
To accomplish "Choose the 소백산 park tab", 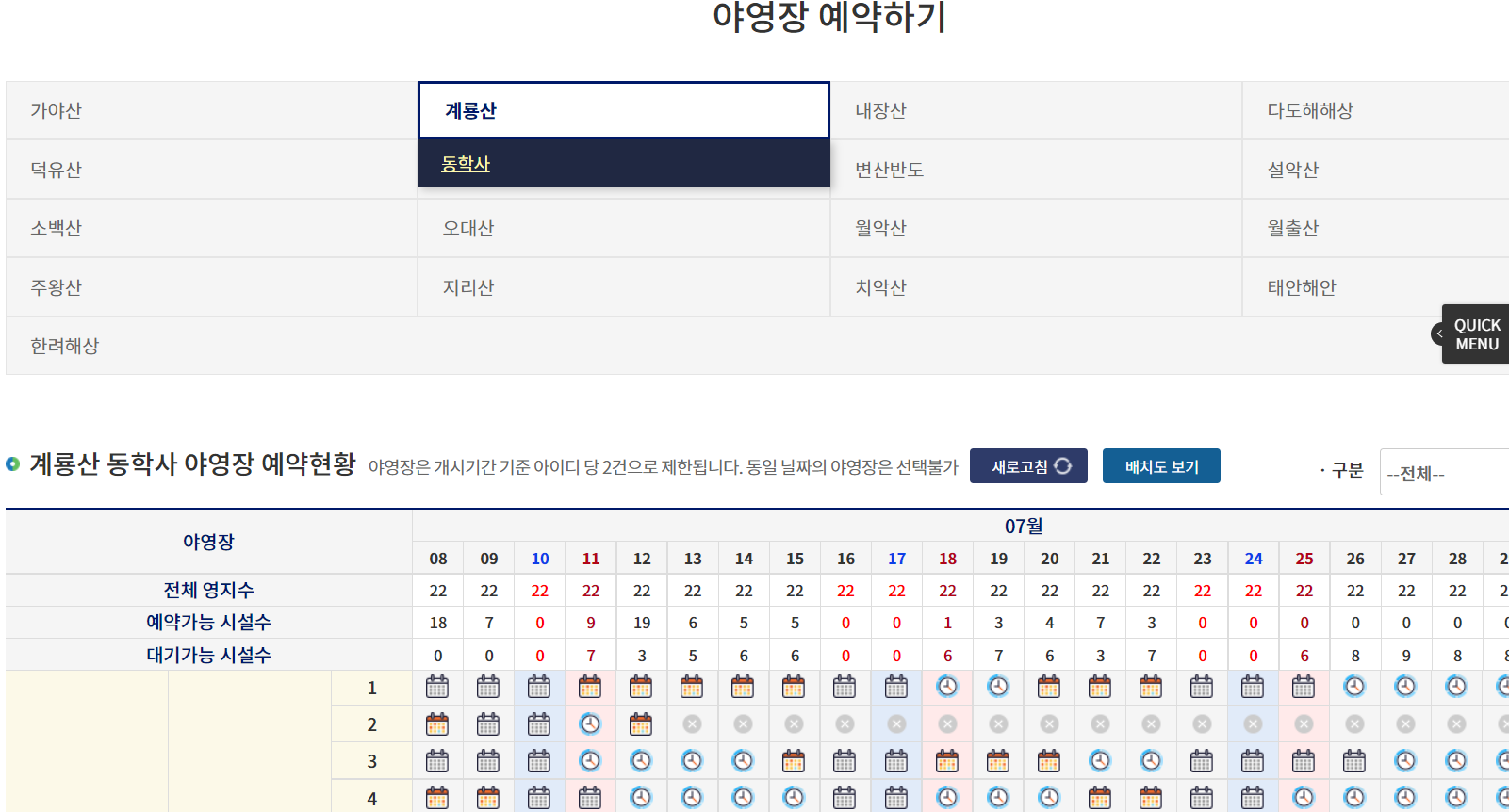I will [x=211, y=228].
